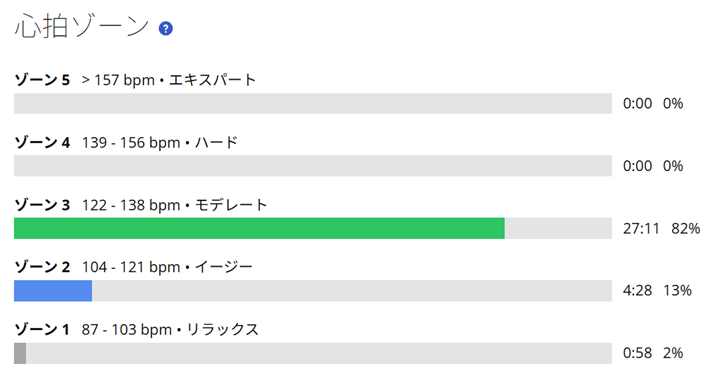Open the help icon beside 心拍ゾーン
The height and width of the screenshot is (382, 716).
point(165,29)
